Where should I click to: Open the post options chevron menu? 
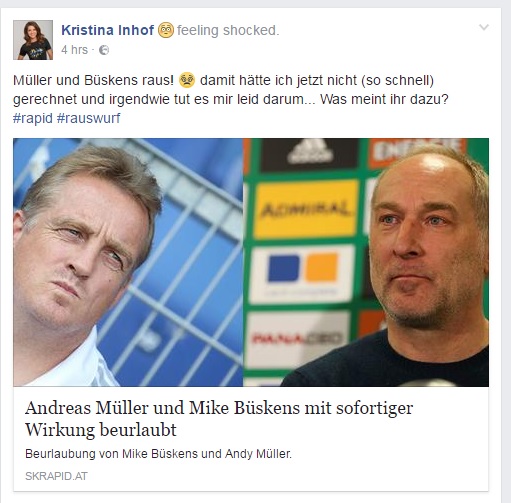click(x=484, y=27)
